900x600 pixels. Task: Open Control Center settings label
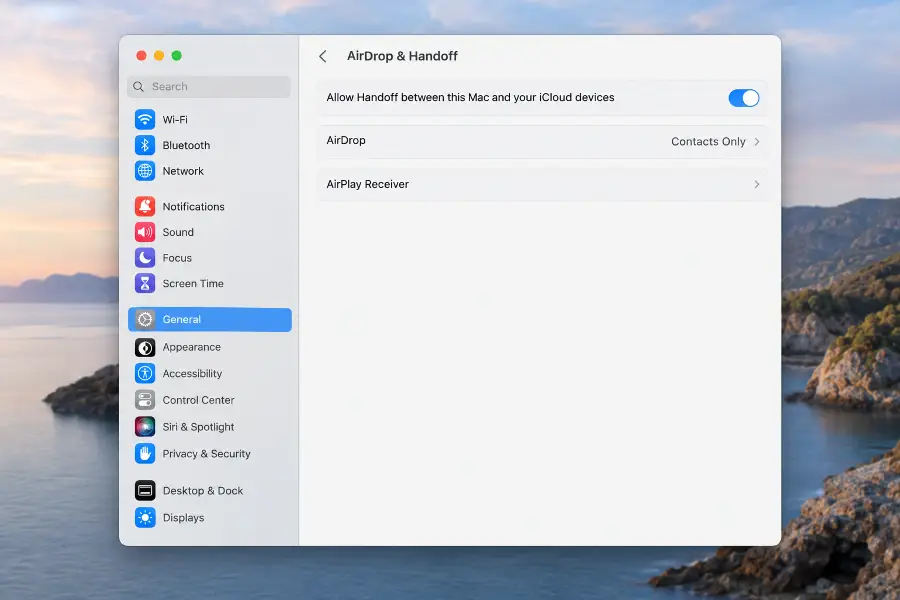click(198, 400)
